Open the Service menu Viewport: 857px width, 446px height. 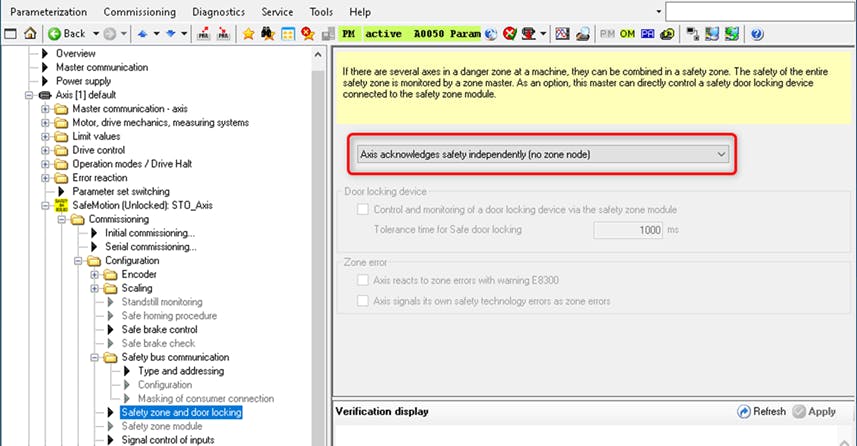coord(277,11)
